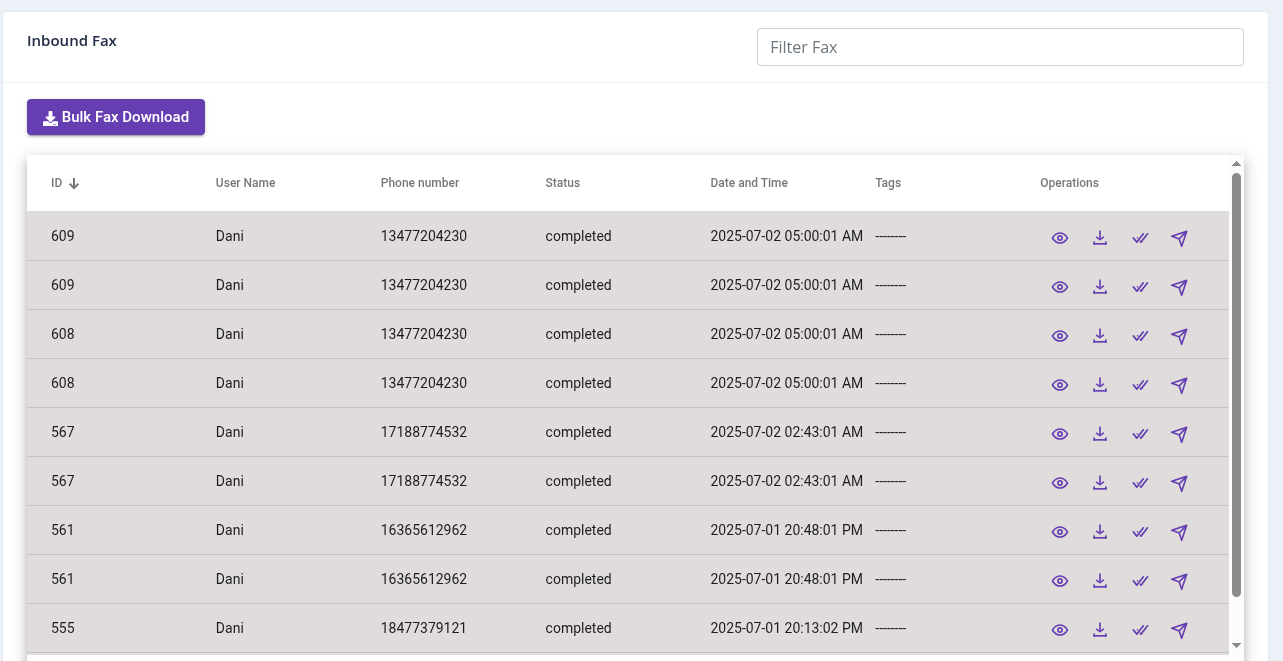
Task: Click the Tags column header
Action: 887,183
